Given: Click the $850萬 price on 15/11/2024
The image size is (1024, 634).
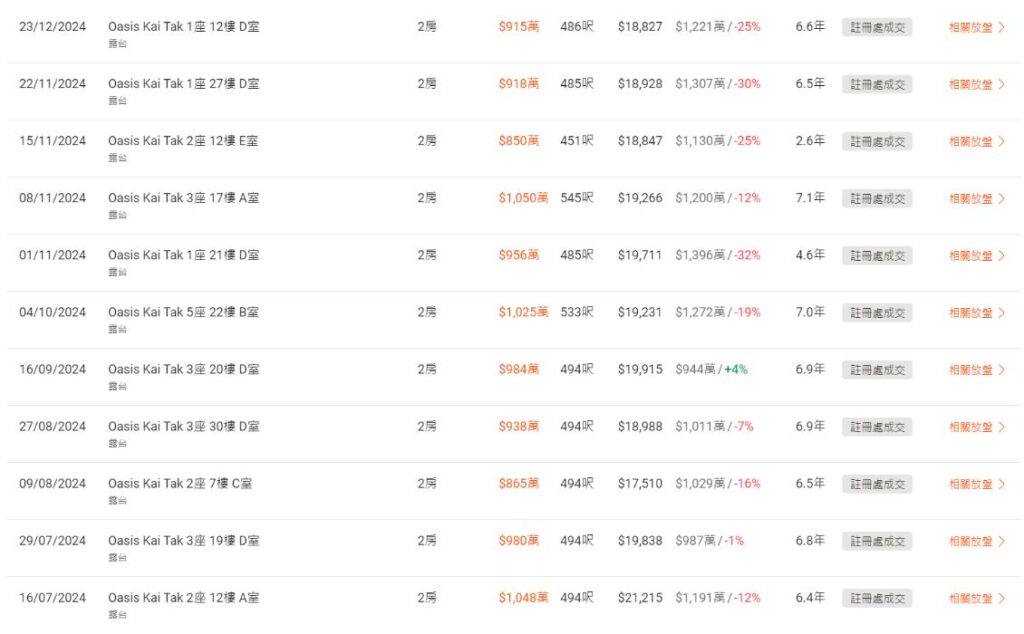Looking at the screenshot, I should pyautogui.click(x=518, y=141).
